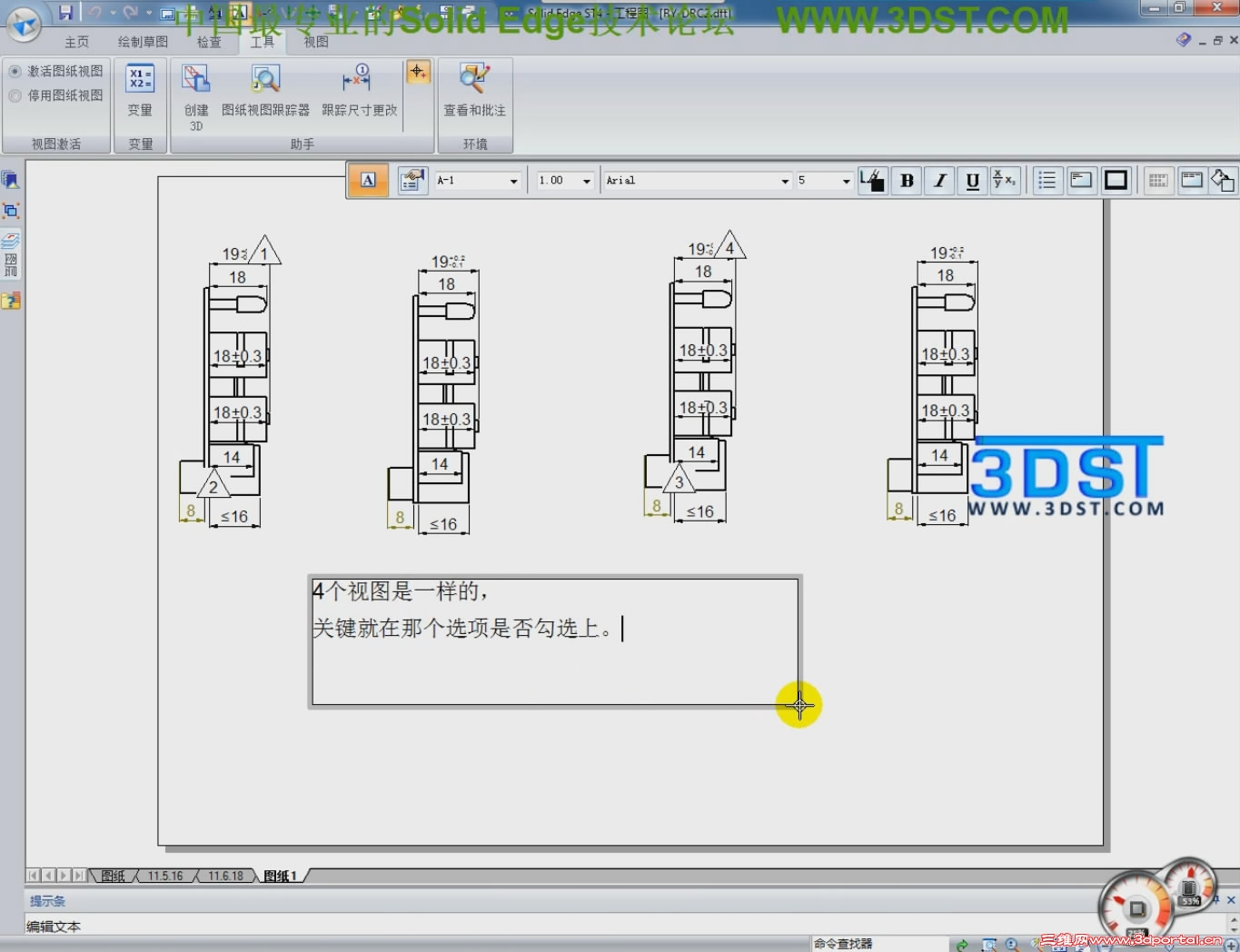The height and width of the screenshot is (952, 1240).
Task: Toggle Bold formatting
Action: pyautogui.click(x=907, y=180)
